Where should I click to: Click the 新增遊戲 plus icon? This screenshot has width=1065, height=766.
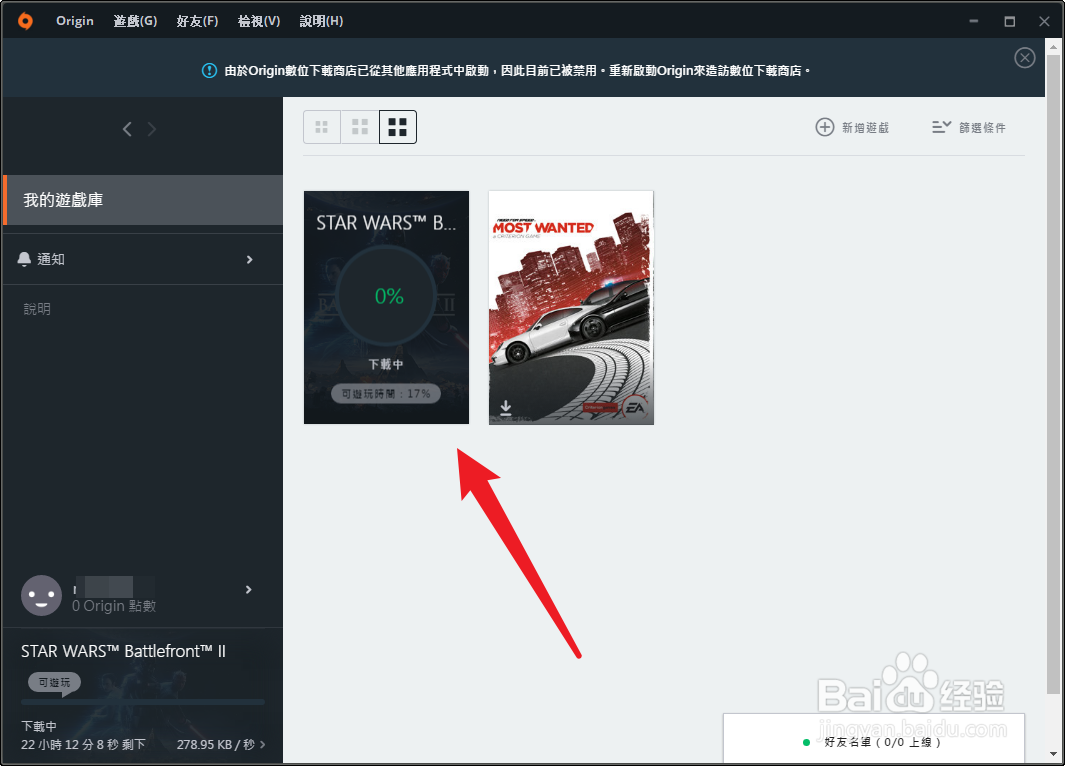pos(825,127)
